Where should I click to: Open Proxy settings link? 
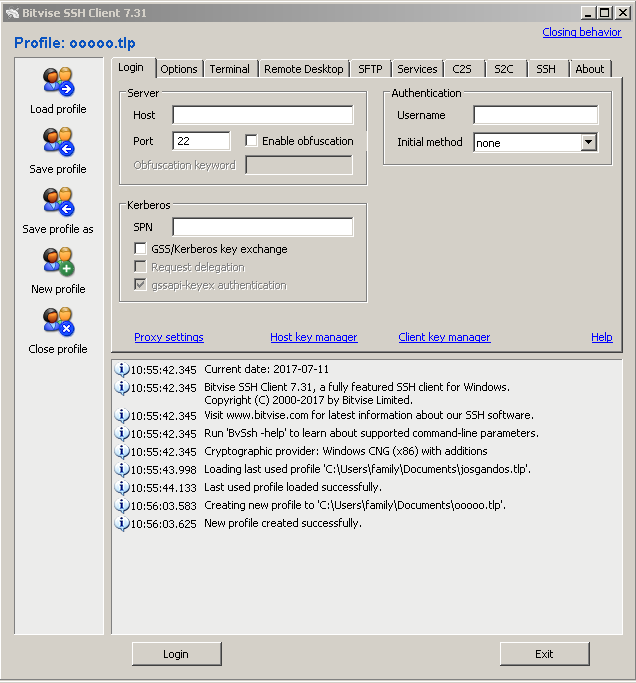[169, 337]
